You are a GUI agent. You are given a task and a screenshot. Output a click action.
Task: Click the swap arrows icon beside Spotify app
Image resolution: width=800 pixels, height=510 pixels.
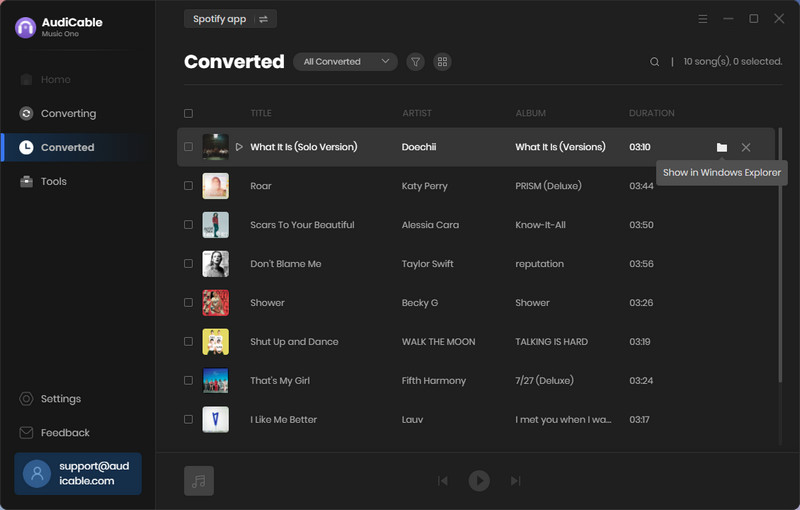(263, 19)
